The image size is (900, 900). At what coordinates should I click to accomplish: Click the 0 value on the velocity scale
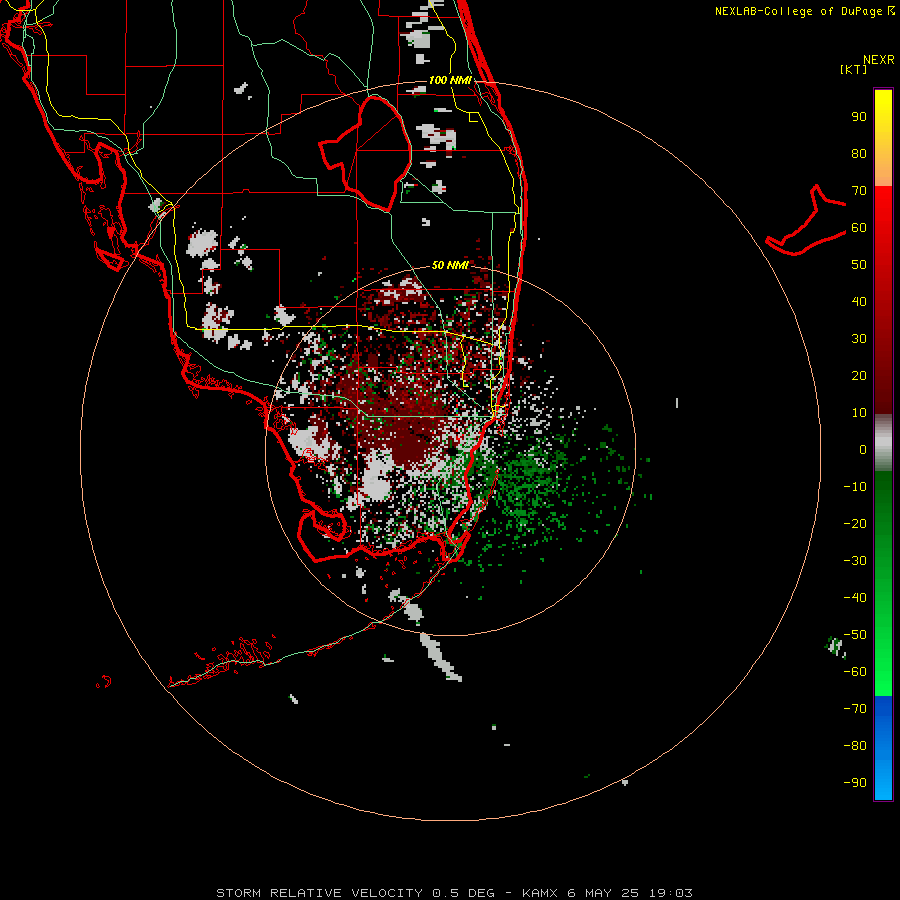863,449
